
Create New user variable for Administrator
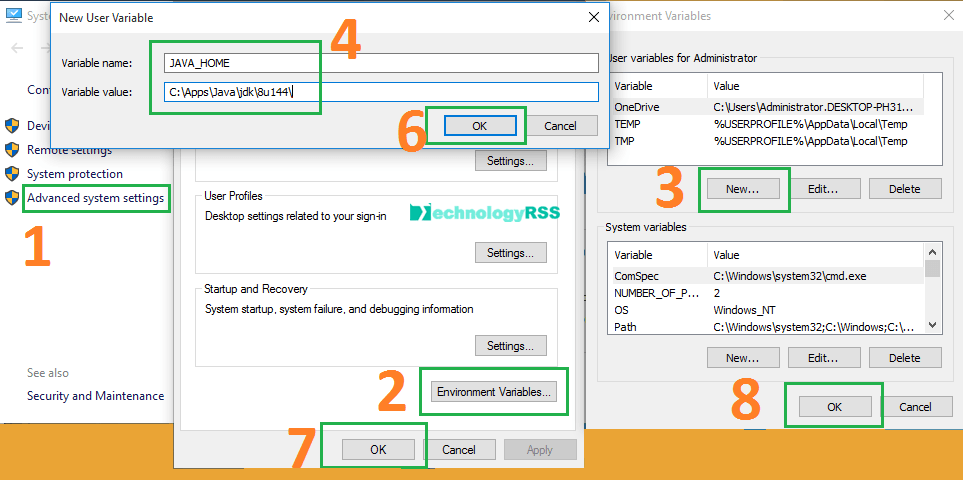[x=742, y=188]
